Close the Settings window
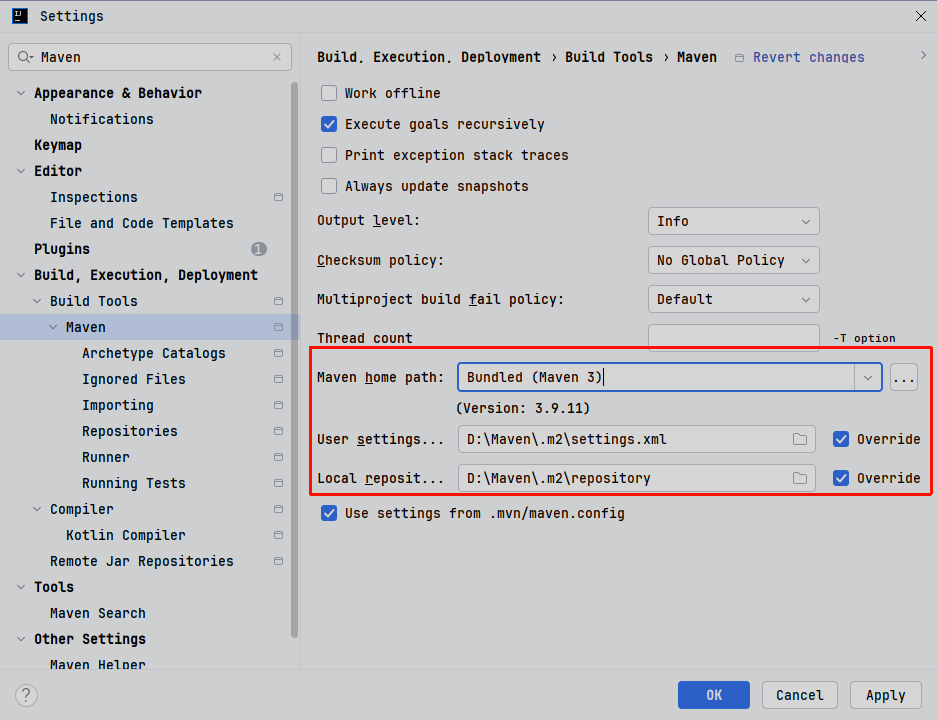The image size is (937, 720). click(x=921, y=16)
